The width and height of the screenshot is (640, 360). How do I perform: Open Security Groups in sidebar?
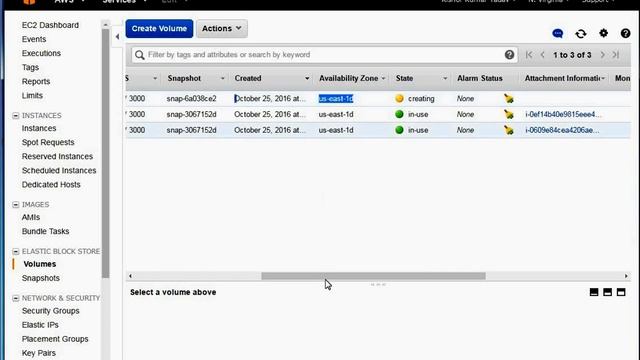pos(51,311)
